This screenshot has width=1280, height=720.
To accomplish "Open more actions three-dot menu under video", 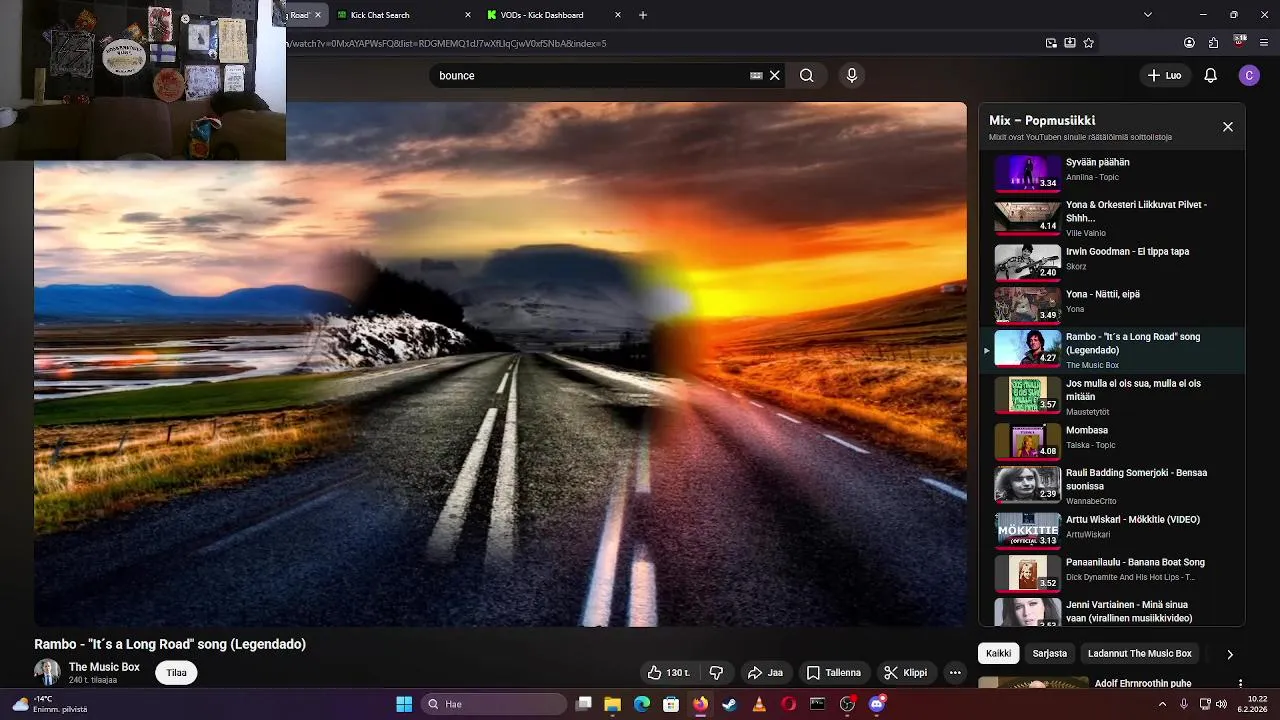I will 955,673.
